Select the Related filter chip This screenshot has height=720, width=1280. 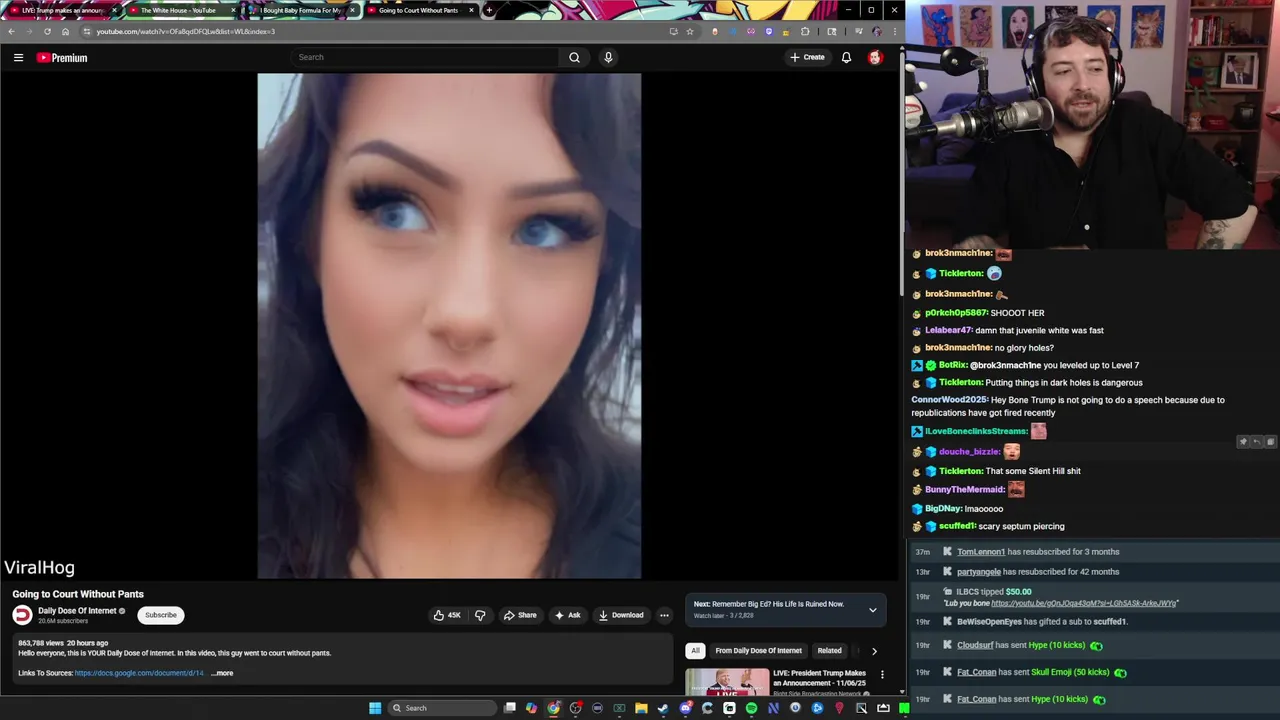829,651
